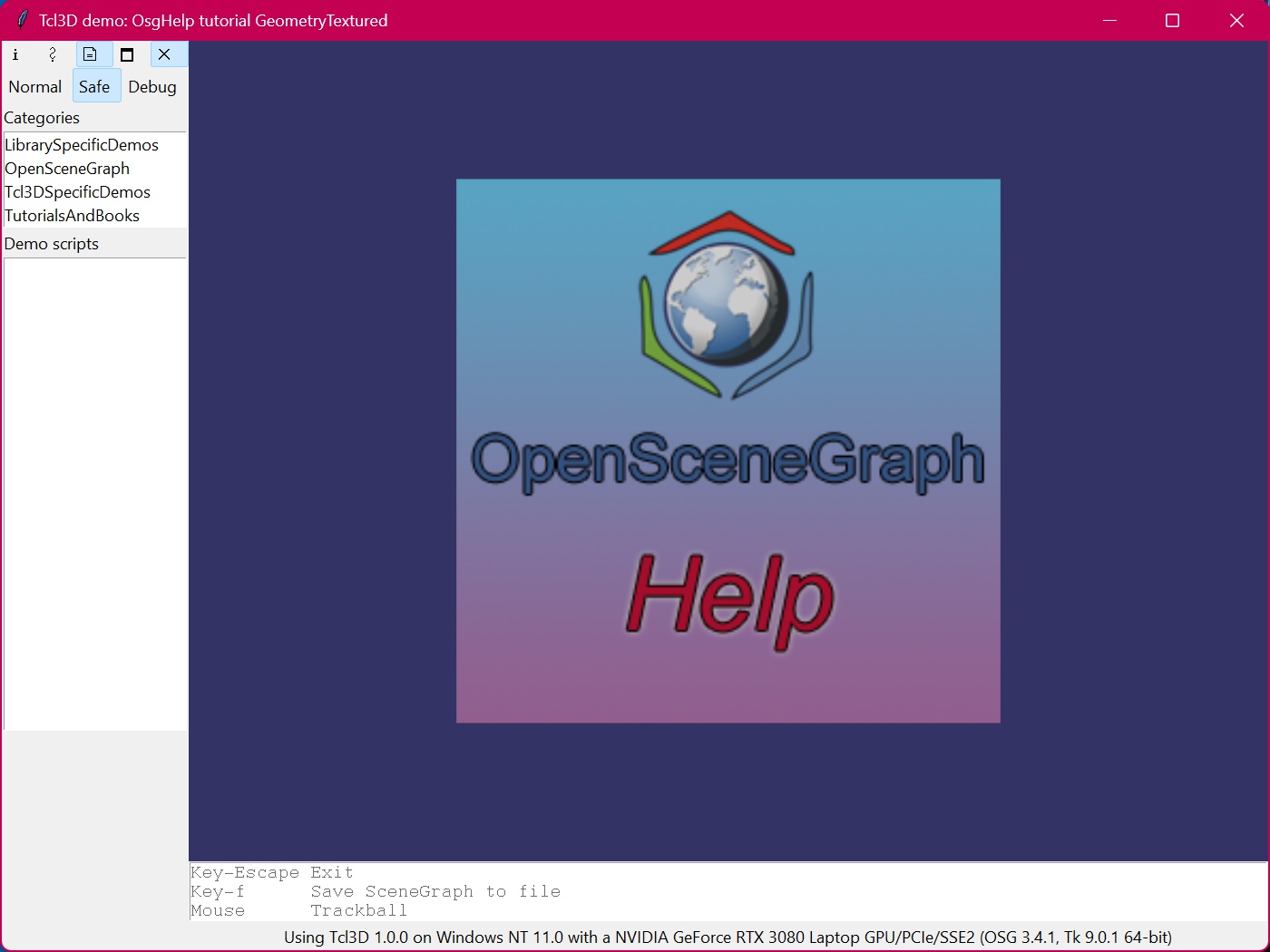The width and height of the screenshot is (1270, 952).
Task: Click the Tcl3D version status bar text
Action: click(x=728, y=937)
